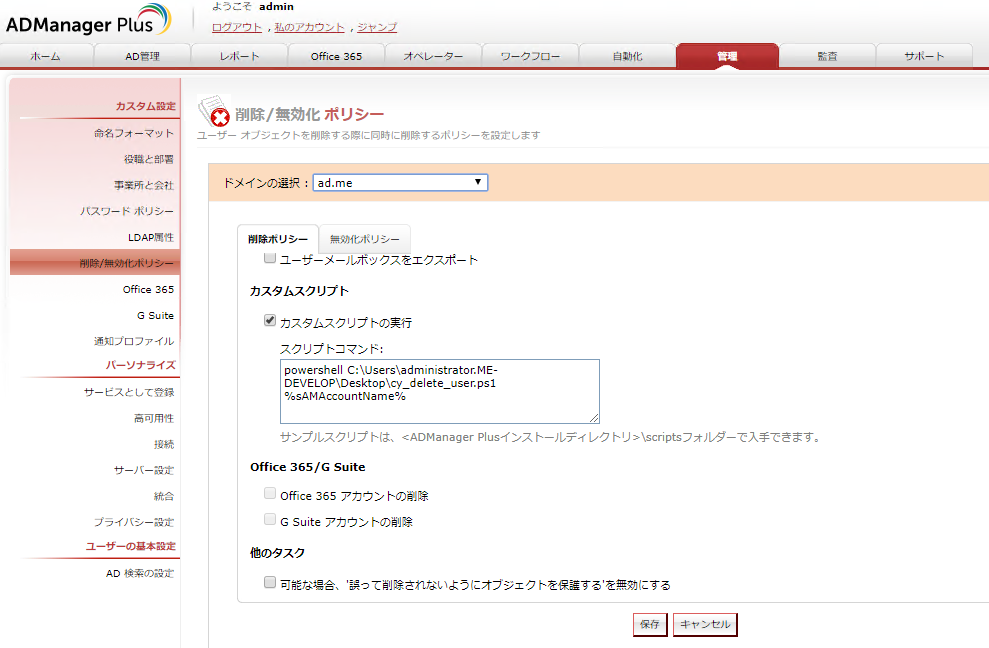This screenshot has height=648, width=989.
Task: Open 高可用性 in the sidebar
Action: (154, 418)
